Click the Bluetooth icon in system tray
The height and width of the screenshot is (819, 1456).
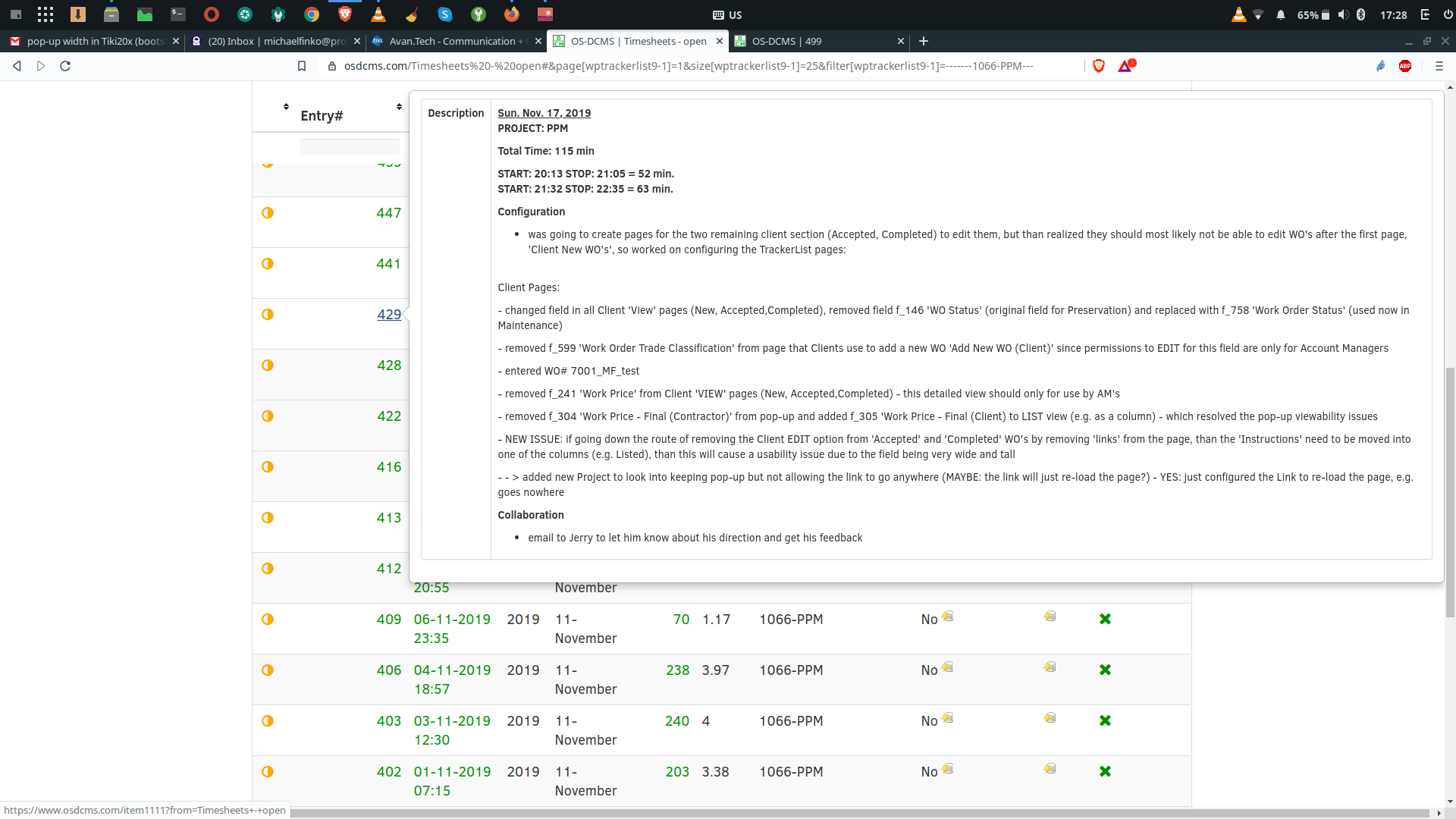(1361, 14)
